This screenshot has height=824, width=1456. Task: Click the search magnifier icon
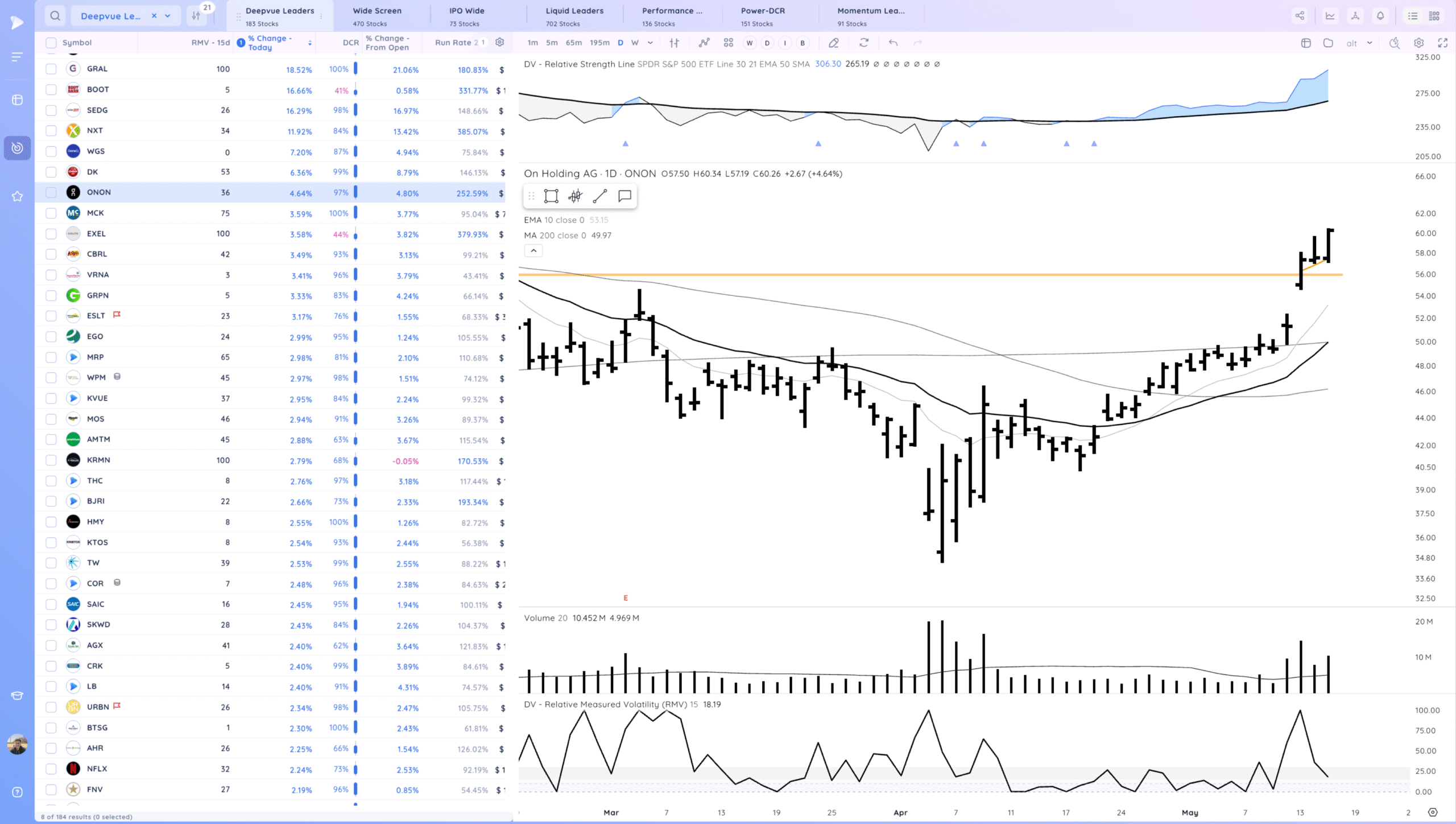(55, 16)
